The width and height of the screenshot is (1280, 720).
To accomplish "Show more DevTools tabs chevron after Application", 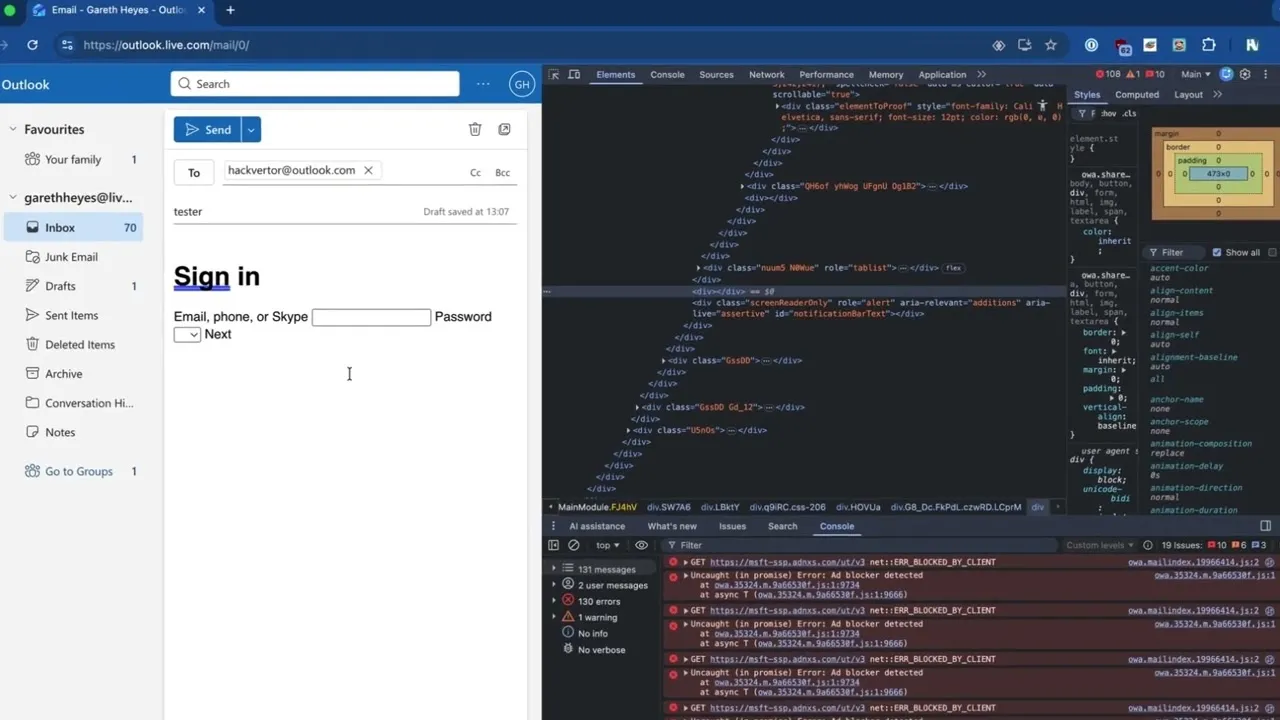I will click(x=981, y=74).
